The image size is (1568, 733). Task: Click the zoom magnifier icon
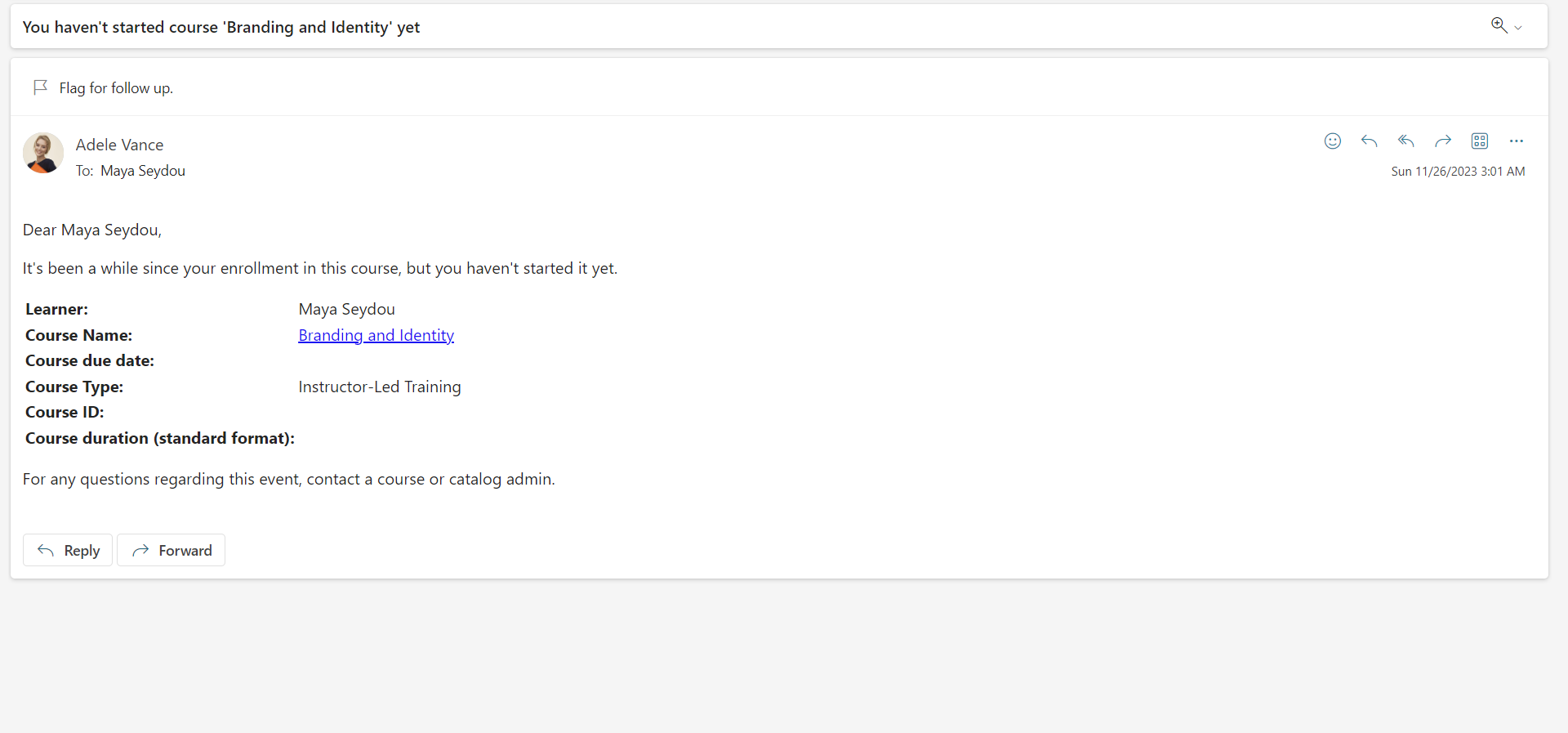pyautogui.click(x=1499, y=25)
